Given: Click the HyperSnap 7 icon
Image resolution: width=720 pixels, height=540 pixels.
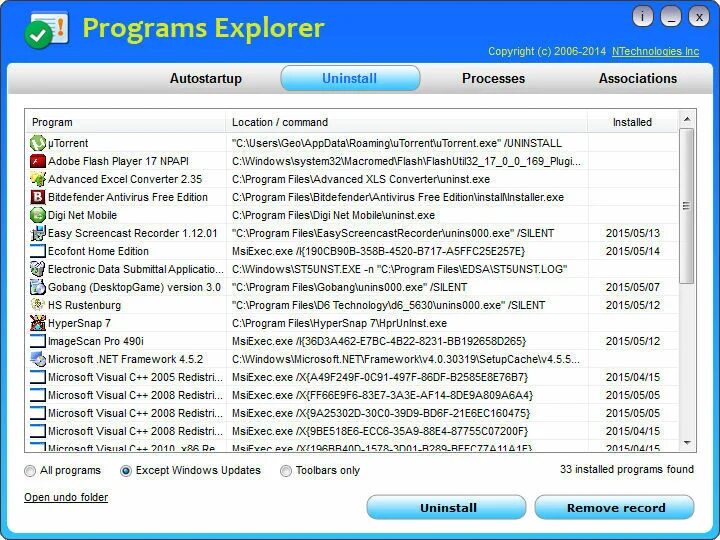Looking at the screenshot, I should click(38, 323).
